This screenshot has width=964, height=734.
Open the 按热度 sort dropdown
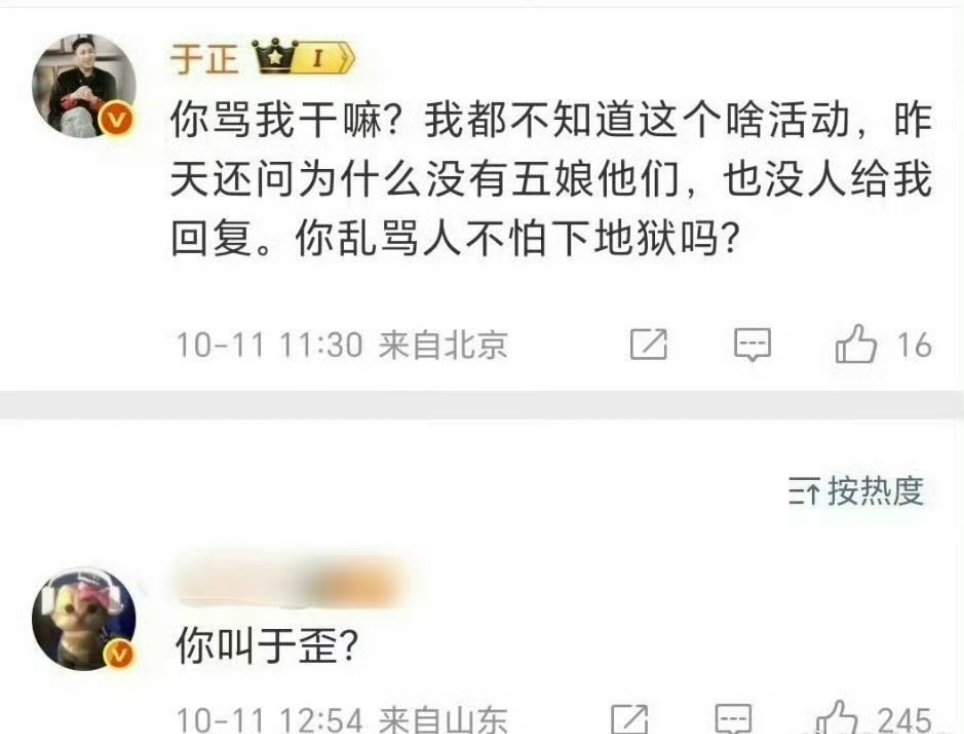coord(856,491)
